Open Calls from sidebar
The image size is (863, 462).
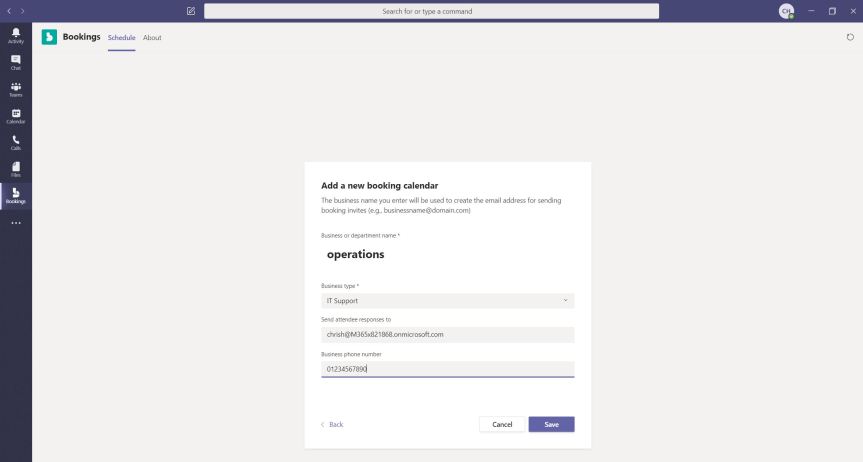(x=15, y=143)
